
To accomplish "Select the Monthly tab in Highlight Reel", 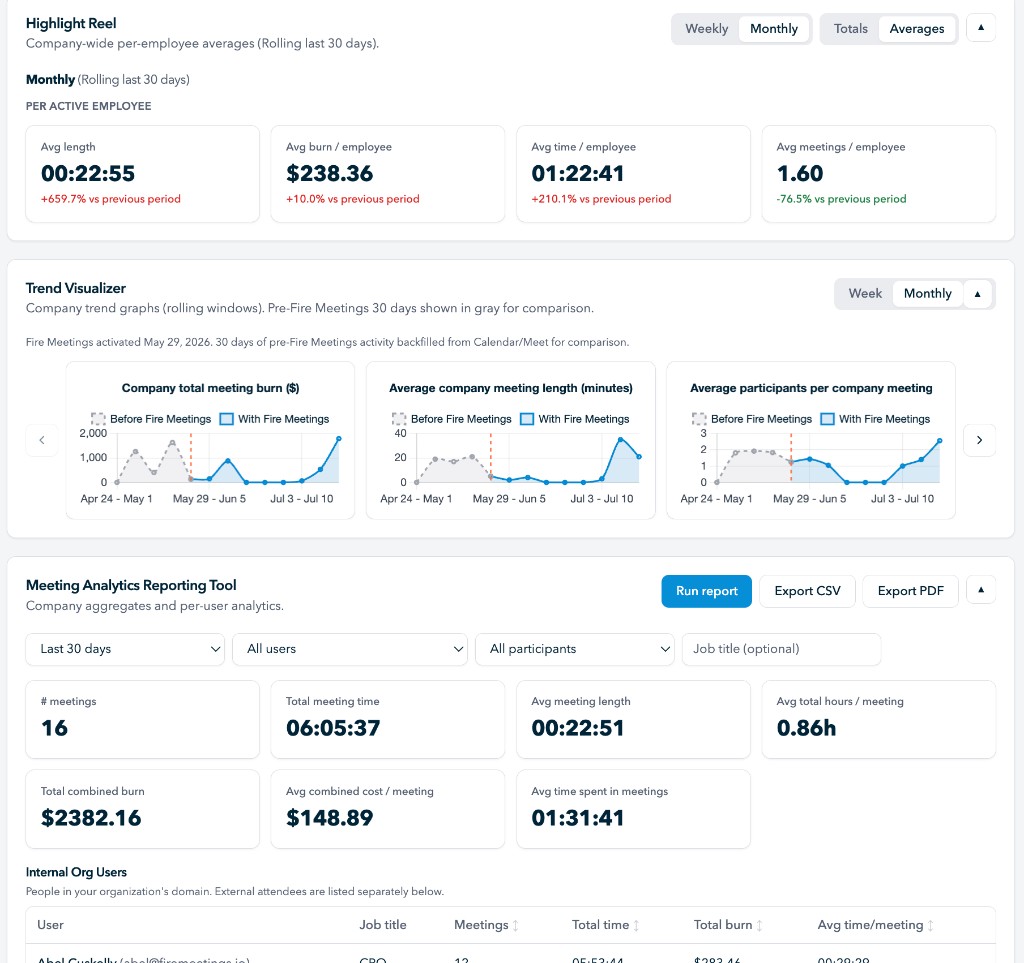I will pos(774,29).
